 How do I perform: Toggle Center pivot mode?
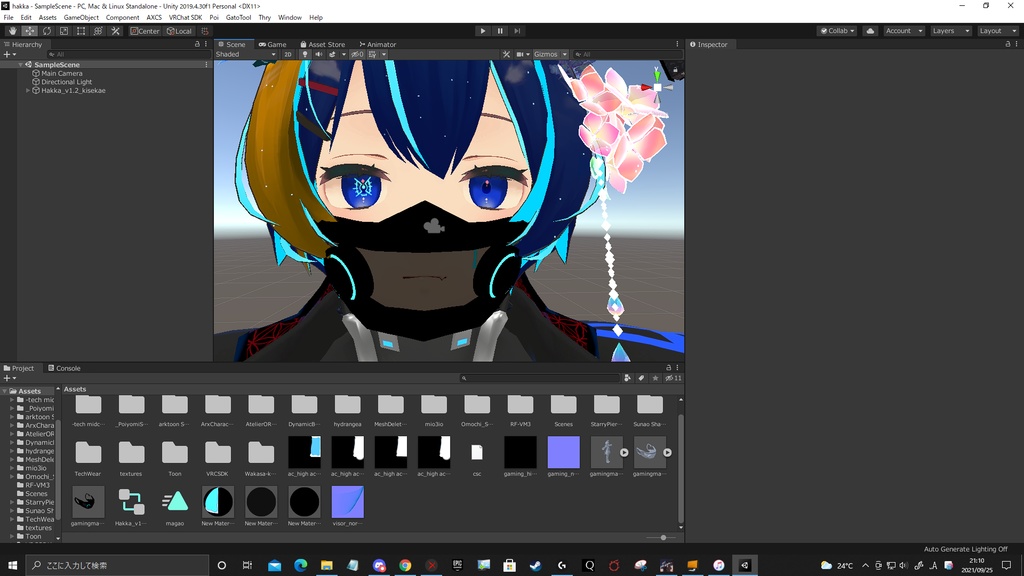(x=144, y=31)
